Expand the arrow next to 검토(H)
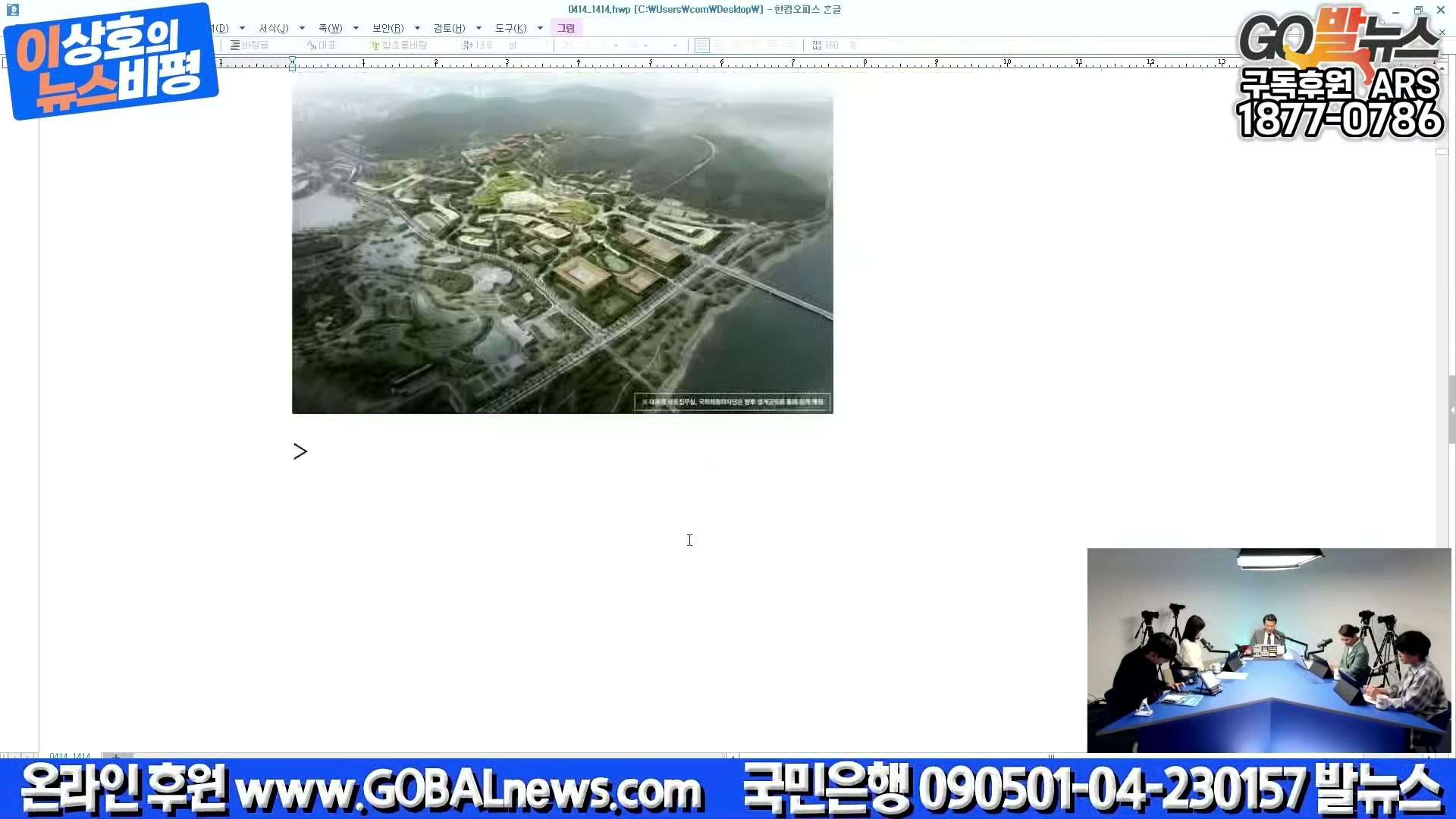Screen dimensions: 1456x819 pyautogui.click(x=479, y=28)
